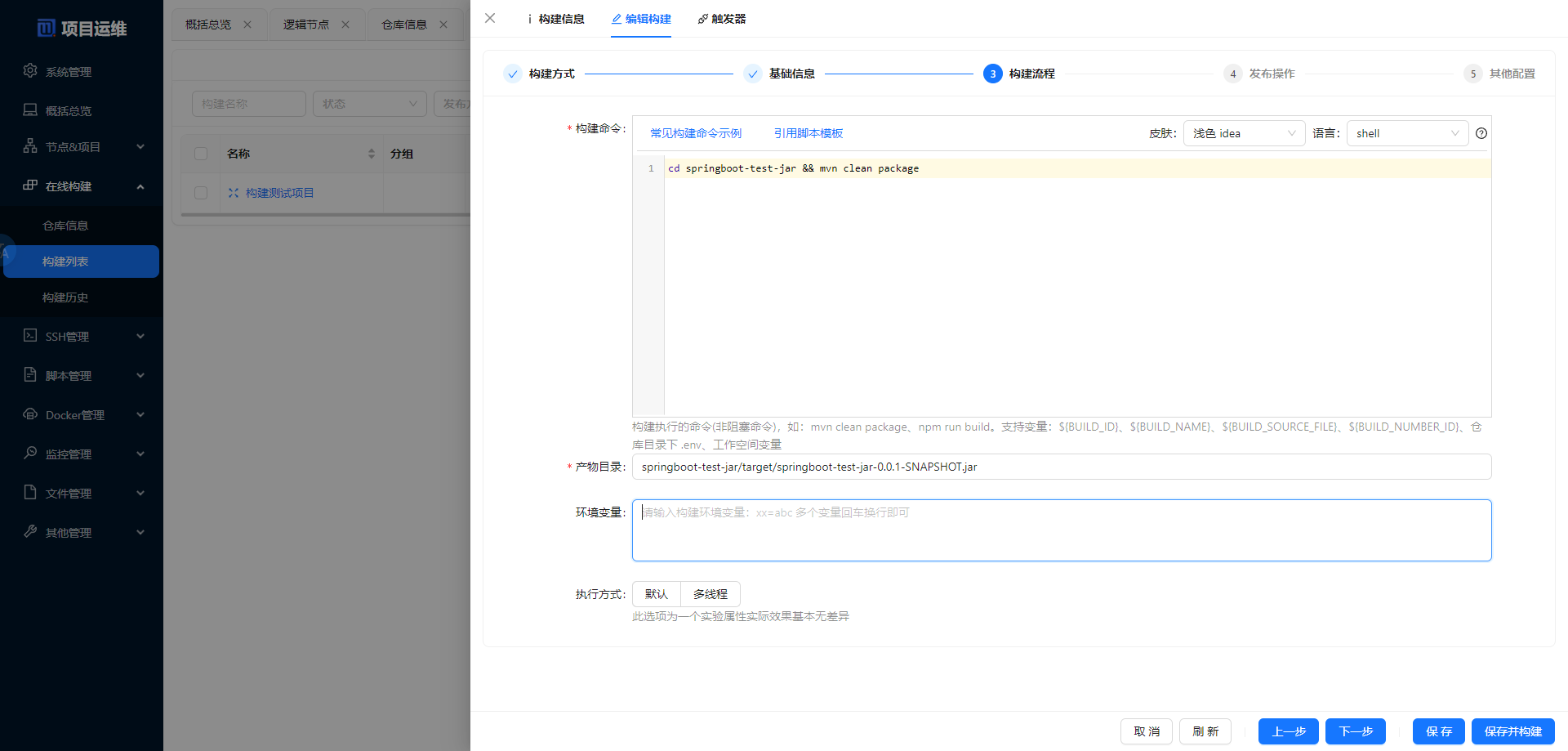This screenshot has height=751, width=1568.
Task: Open the language dropdown showing shell
Action: [1406, 133]
